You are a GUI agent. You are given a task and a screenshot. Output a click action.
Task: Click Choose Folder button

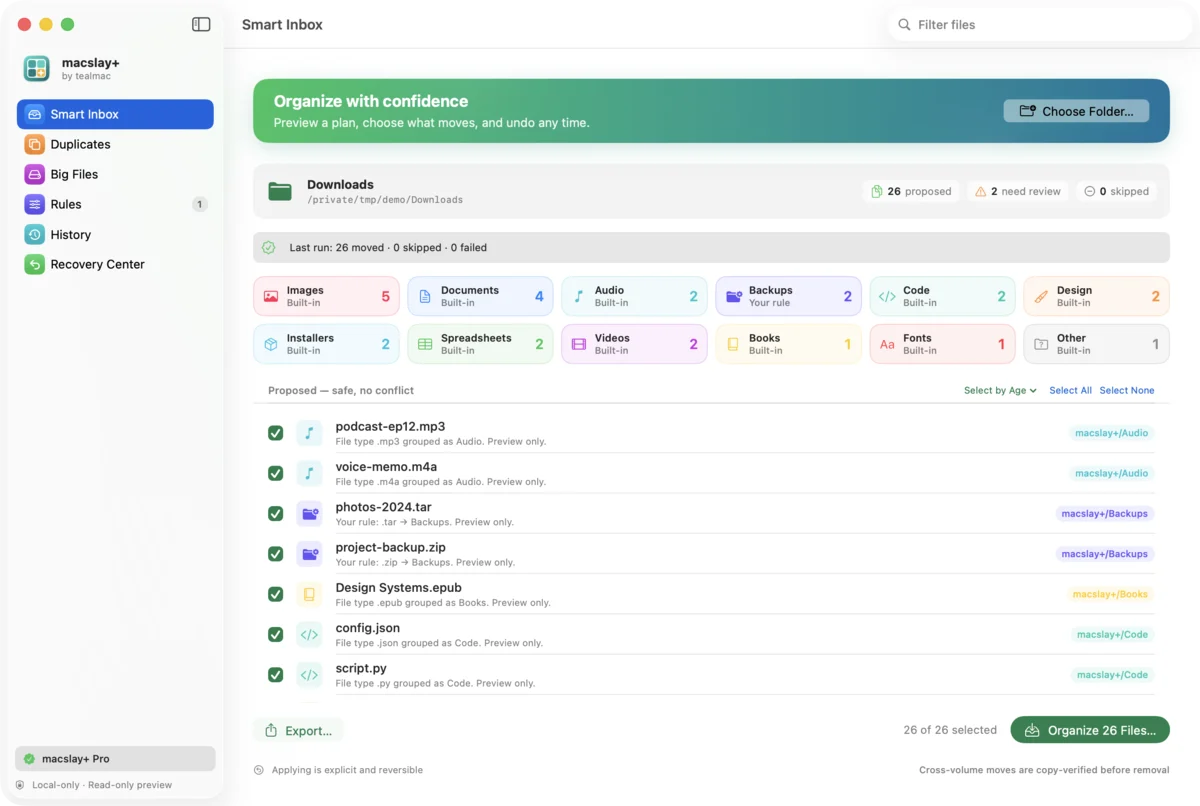click(1076, 111)
